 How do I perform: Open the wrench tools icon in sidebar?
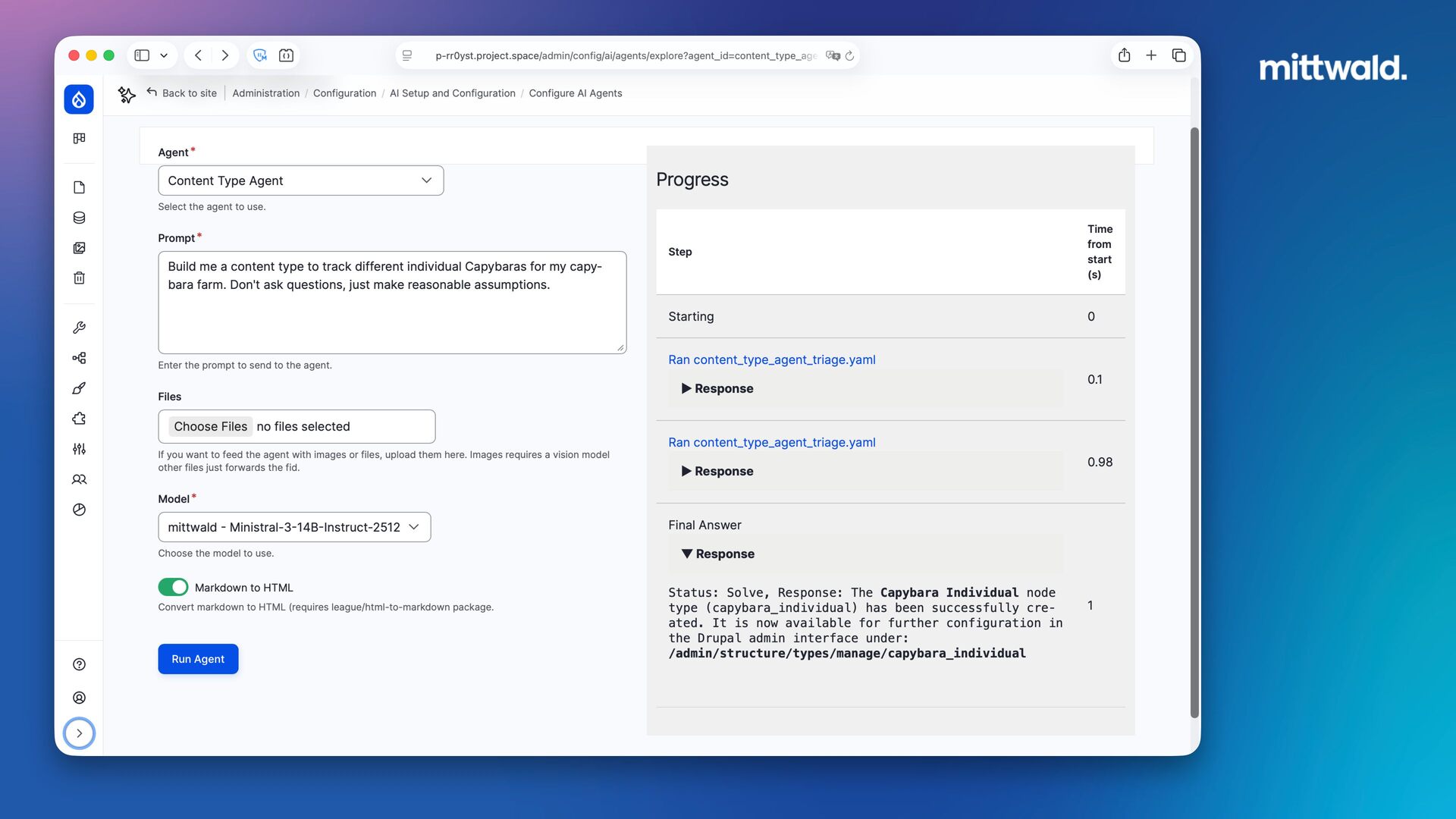(x=79, y=328)
